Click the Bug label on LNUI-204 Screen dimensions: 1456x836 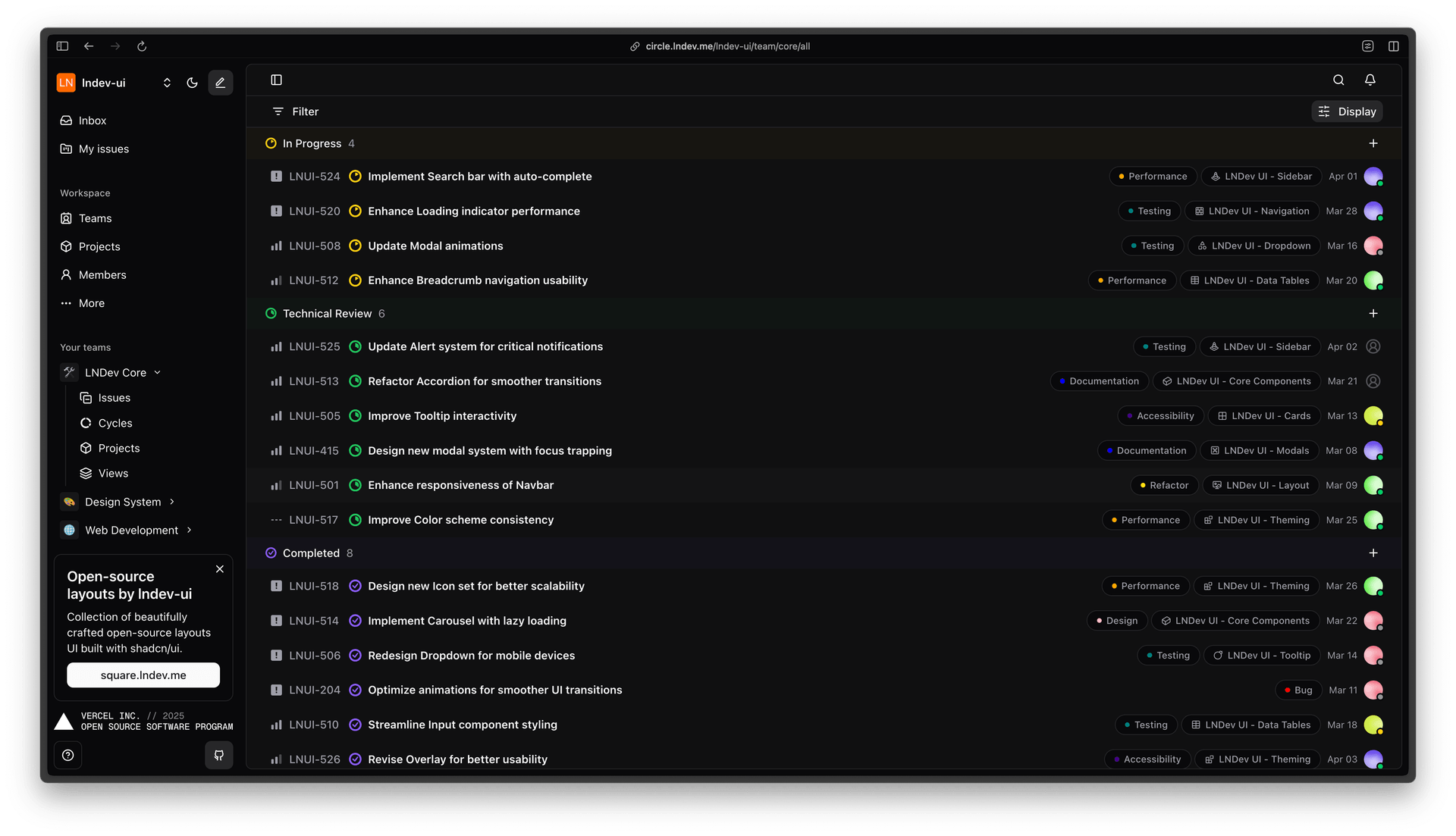(1298, 690)
